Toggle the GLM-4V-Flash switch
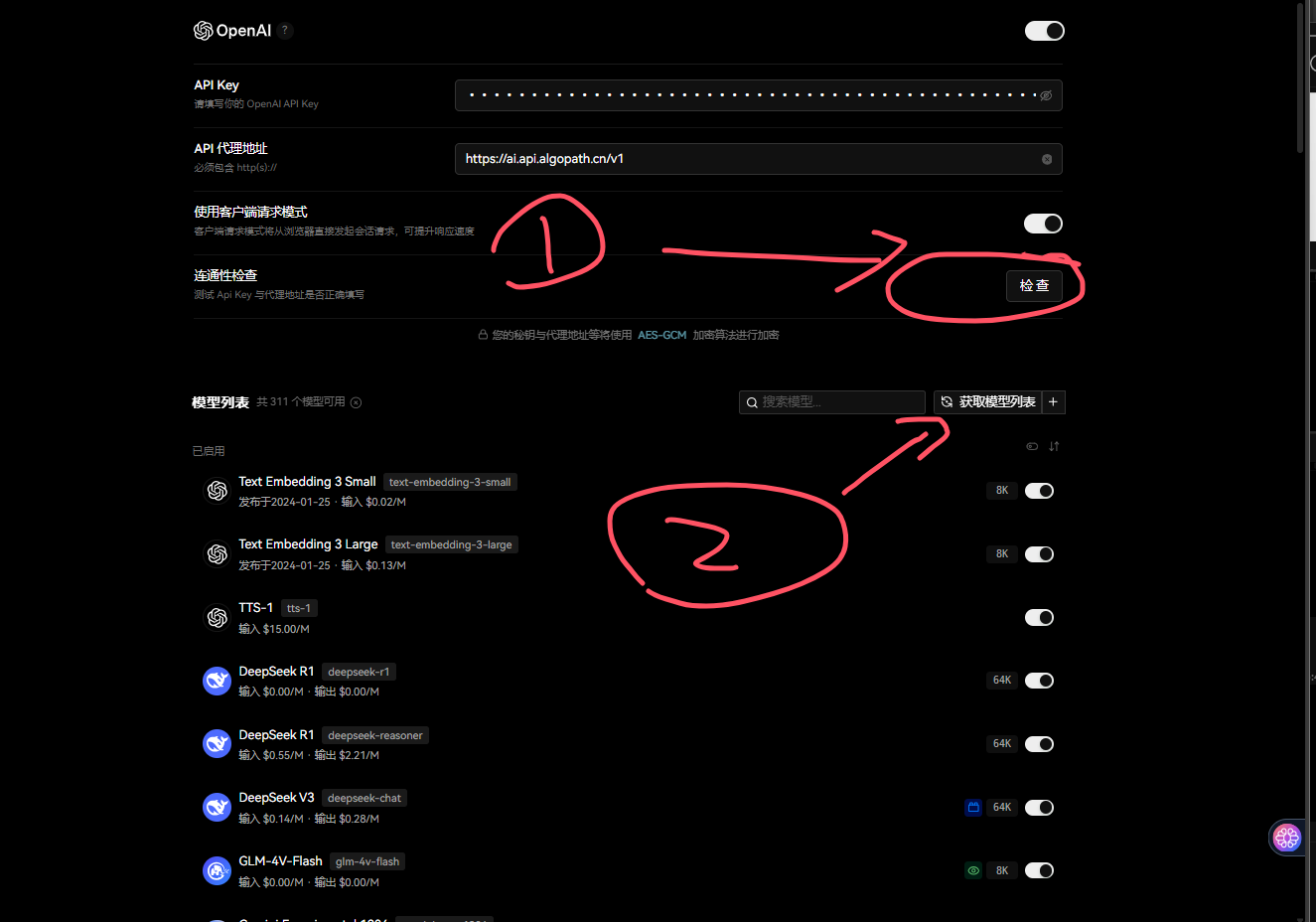This screenshot has height=922, width=1316. click(1039, 870)
